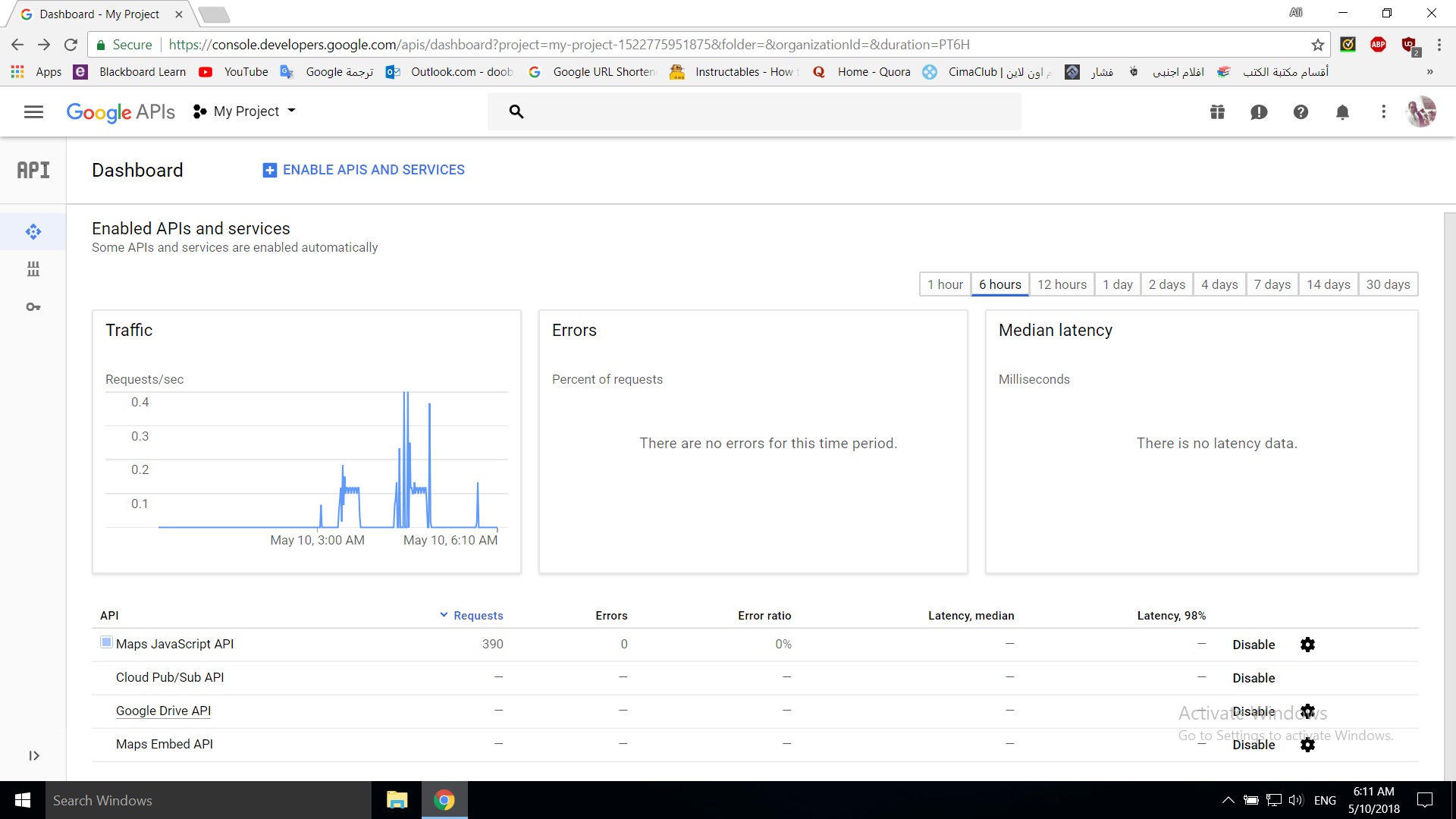Open the gift free trial icon
Image resolution: width=1456 pixels, height=819 pixels.
pyautogui.click(x=1217, y=112)
